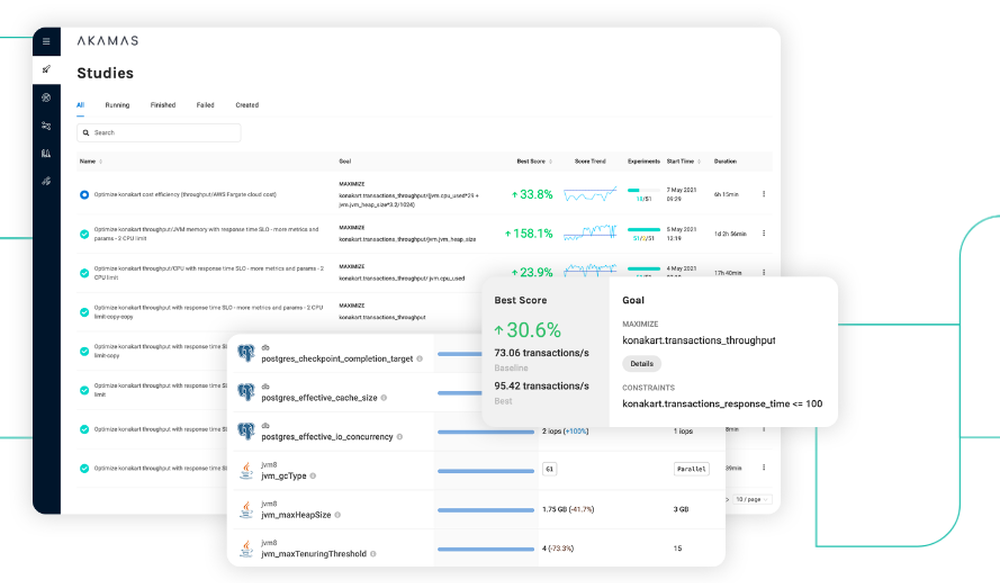Open the limit-copy-copy throughput study
This screenshot has height=583, width=1000.
point(209,313)
